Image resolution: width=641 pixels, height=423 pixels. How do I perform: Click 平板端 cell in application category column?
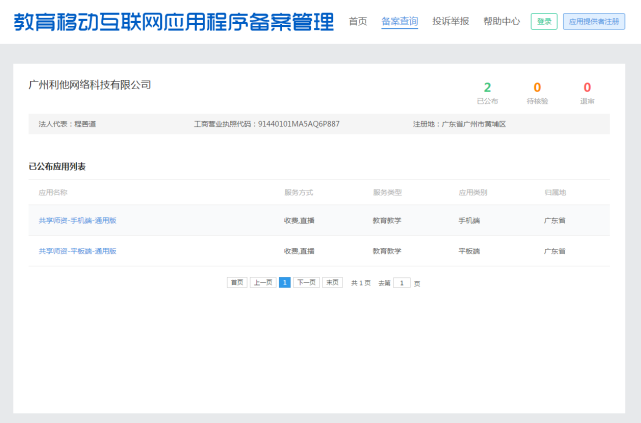click(x=469, y=251)
